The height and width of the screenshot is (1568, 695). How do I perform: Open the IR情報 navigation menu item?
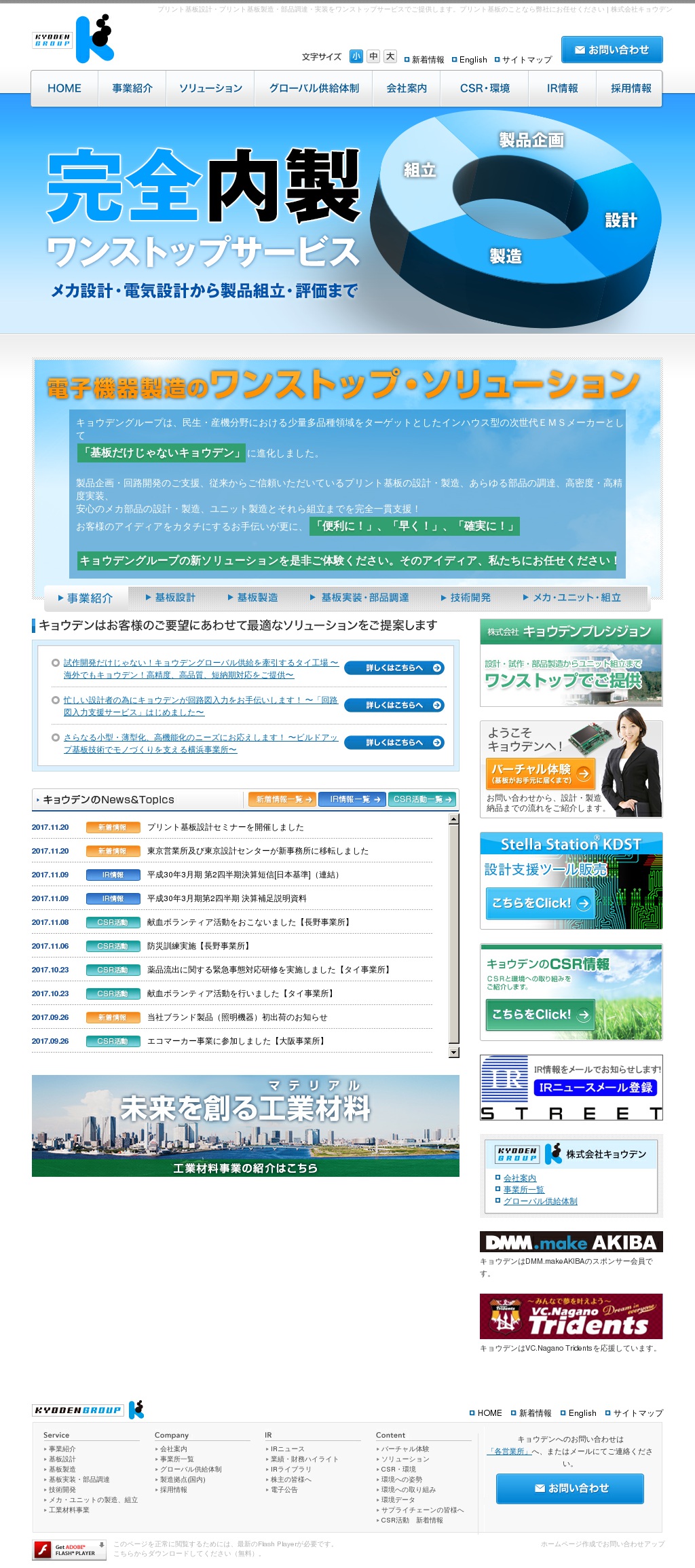(x=562, y=88)
